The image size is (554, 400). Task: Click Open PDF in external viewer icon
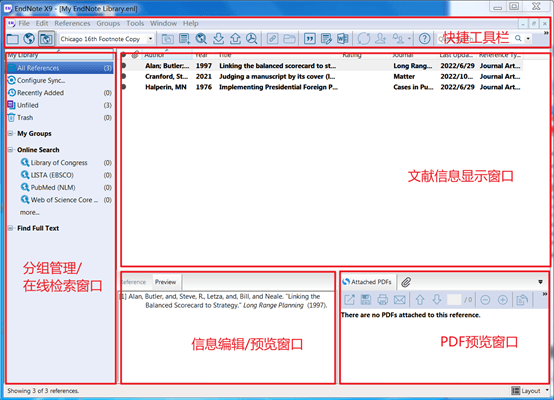(349, 300)
